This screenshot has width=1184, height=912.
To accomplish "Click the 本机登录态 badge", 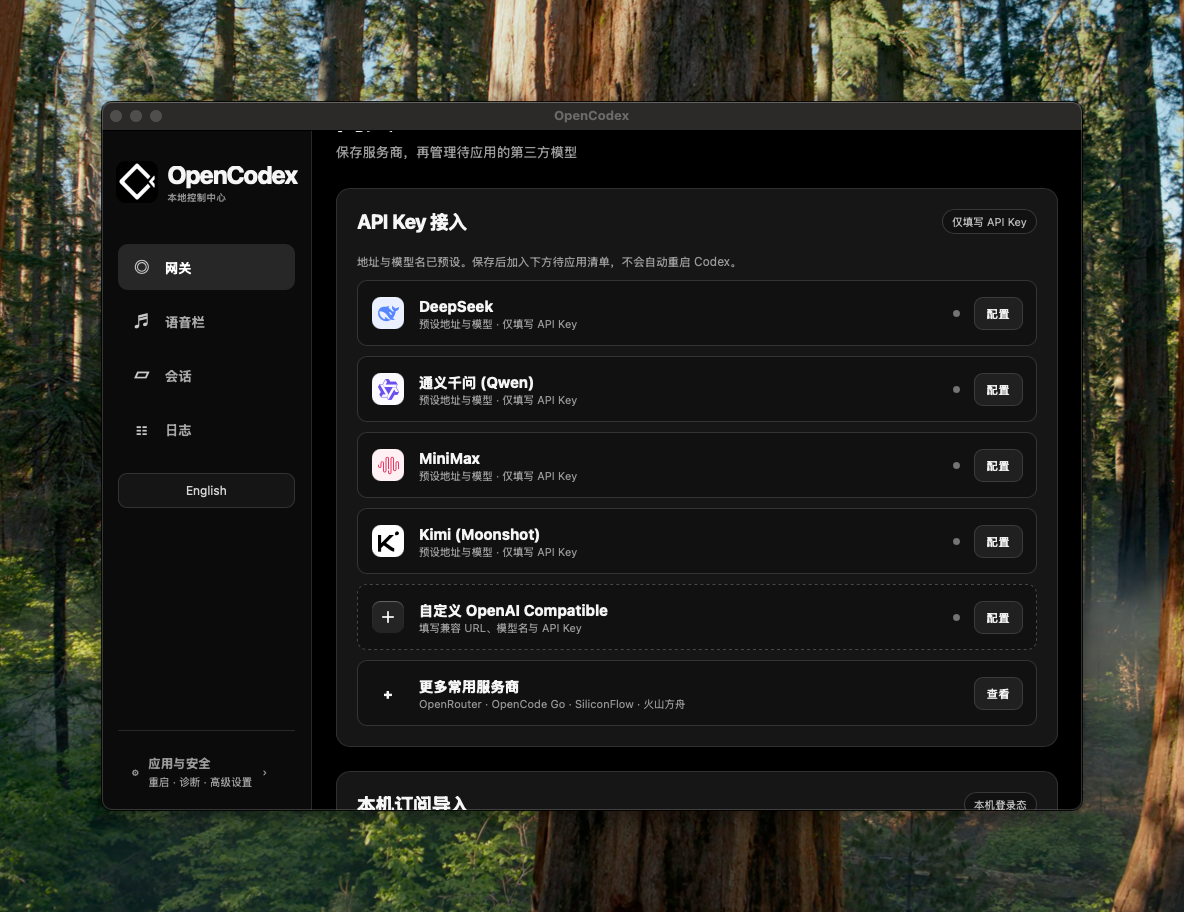I will 1001,804.
